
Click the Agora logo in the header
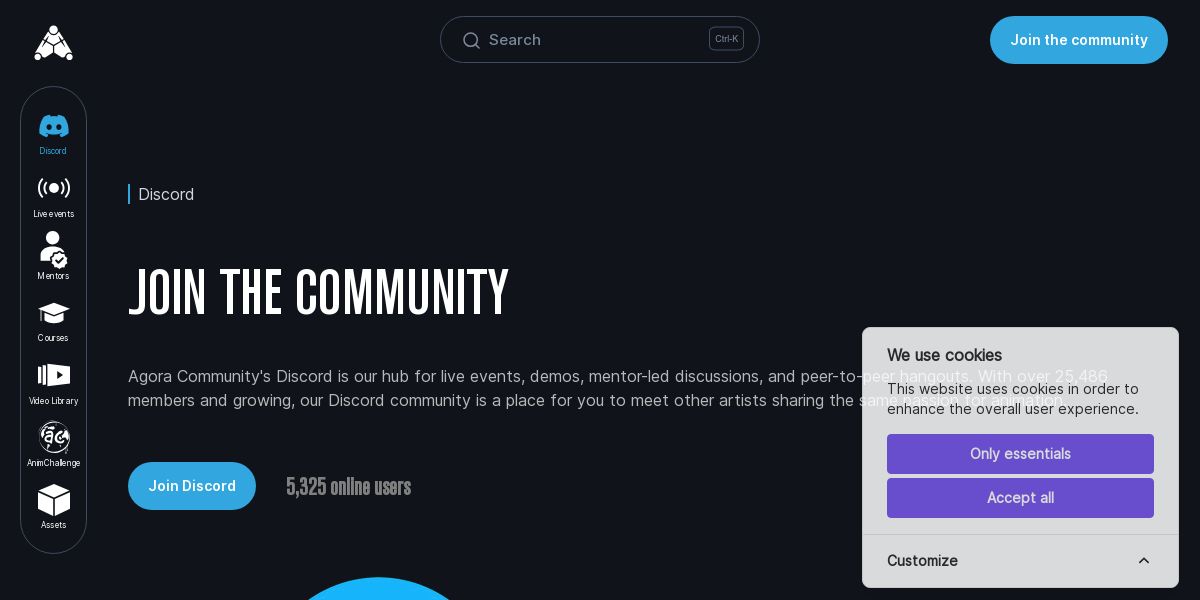[x=54, y=42]
